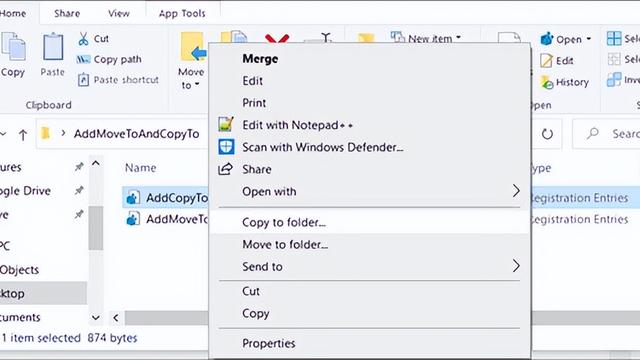Open the New item dropdown
This screenshot has width=640, height=360.
click(x=426, y=38)
